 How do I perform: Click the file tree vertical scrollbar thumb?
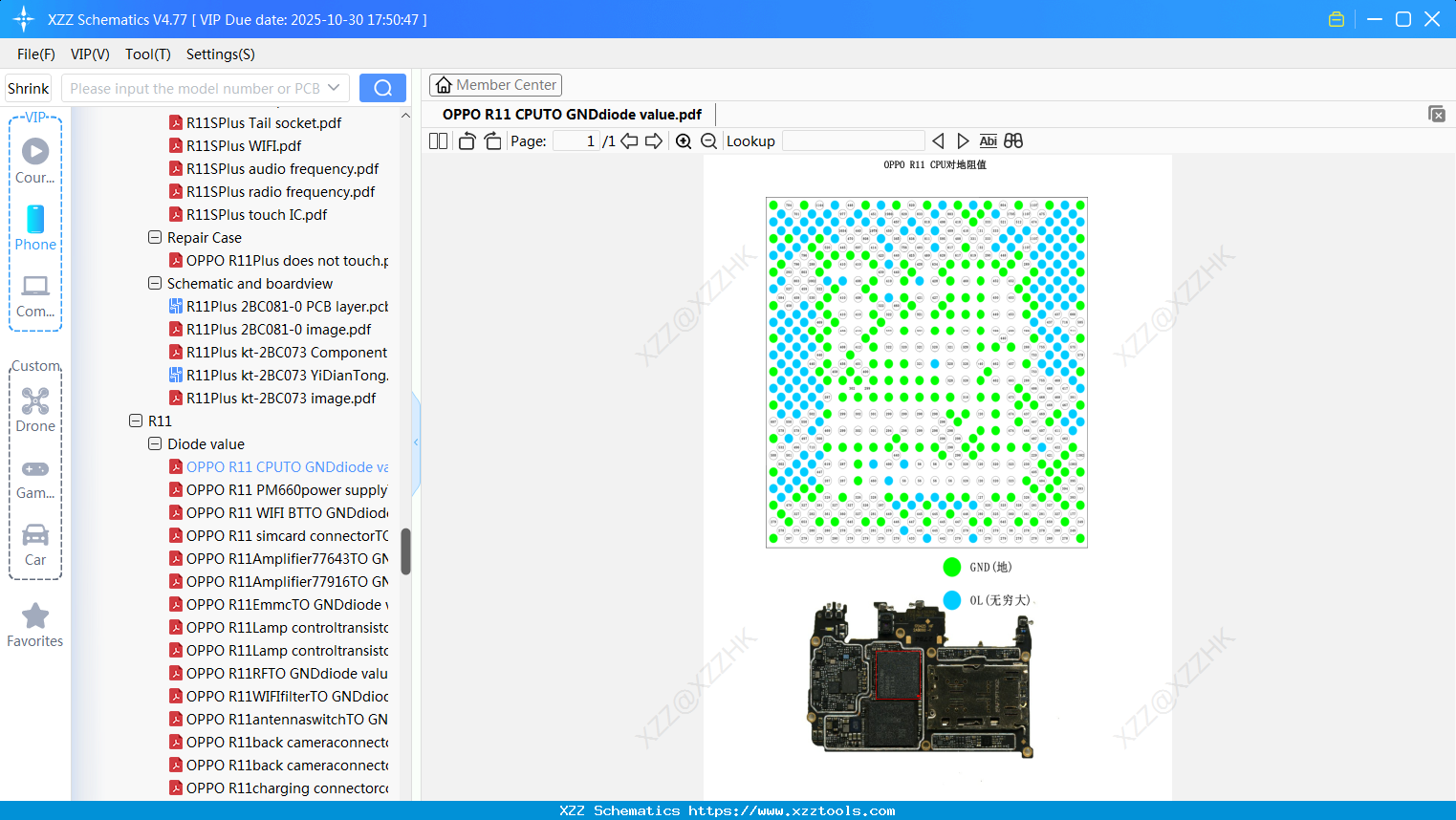click(x=405, y=551)
